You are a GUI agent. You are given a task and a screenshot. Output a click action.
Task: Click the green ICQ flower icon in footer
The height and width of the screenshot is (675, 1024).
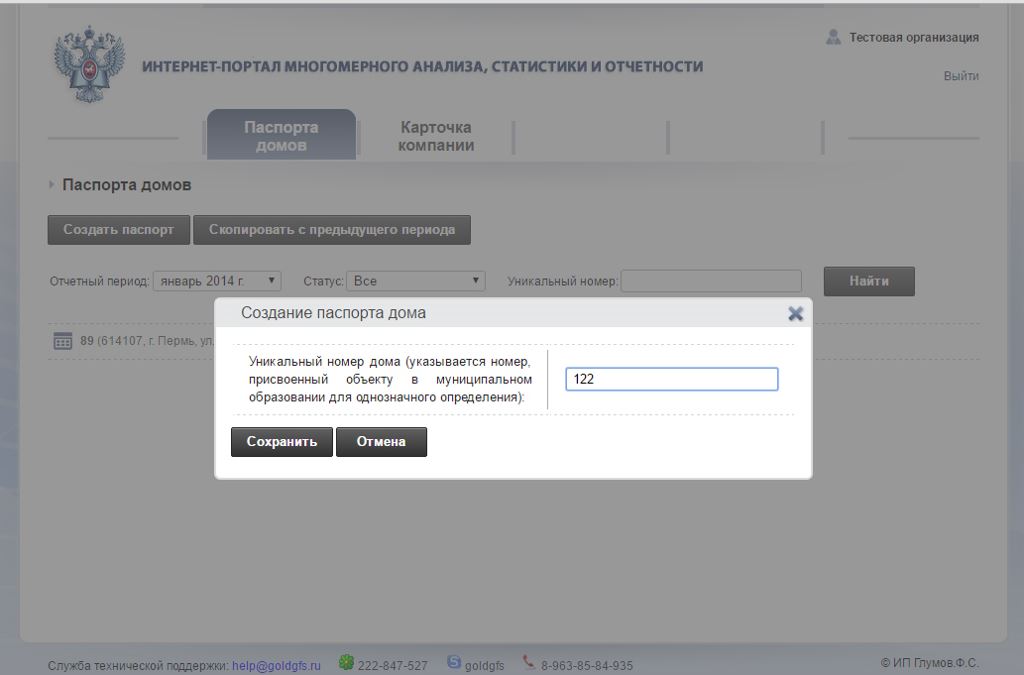[x=345, y=662]
